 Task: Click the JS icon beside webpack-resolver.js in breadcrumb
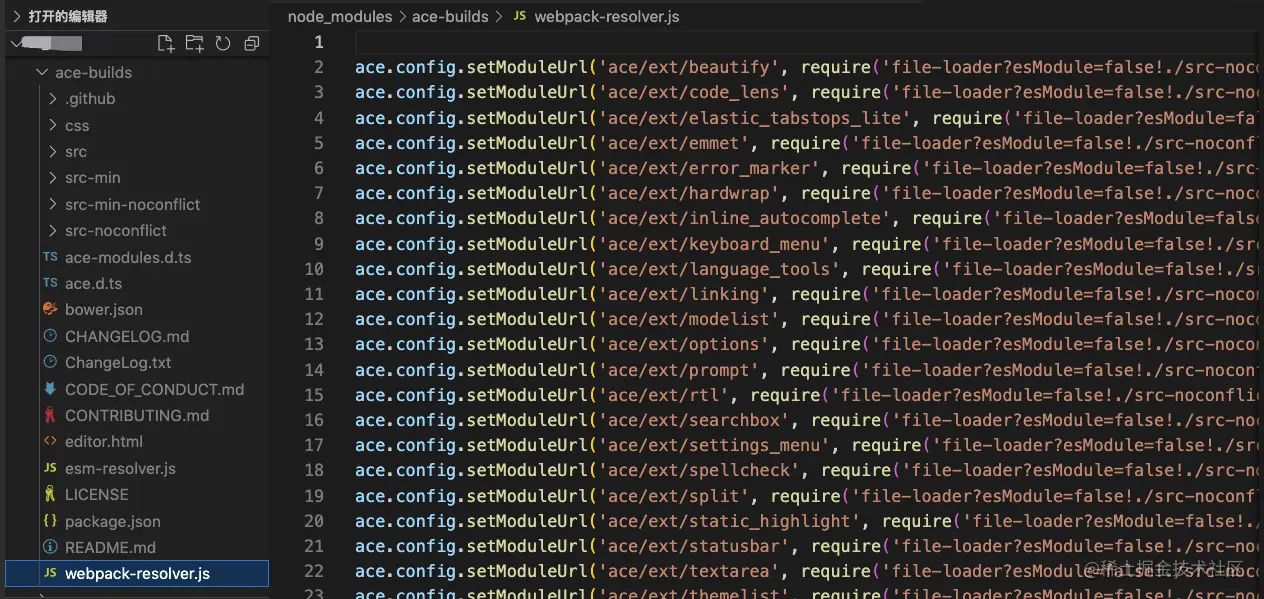coord(519,16)
